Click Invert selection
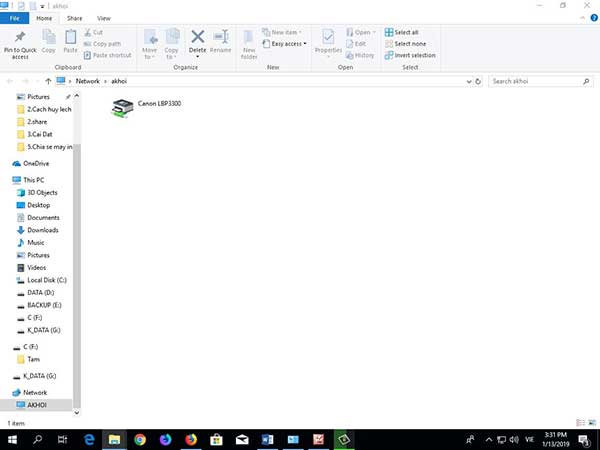Viewport: 600px width, 450px height. [410, 55]
